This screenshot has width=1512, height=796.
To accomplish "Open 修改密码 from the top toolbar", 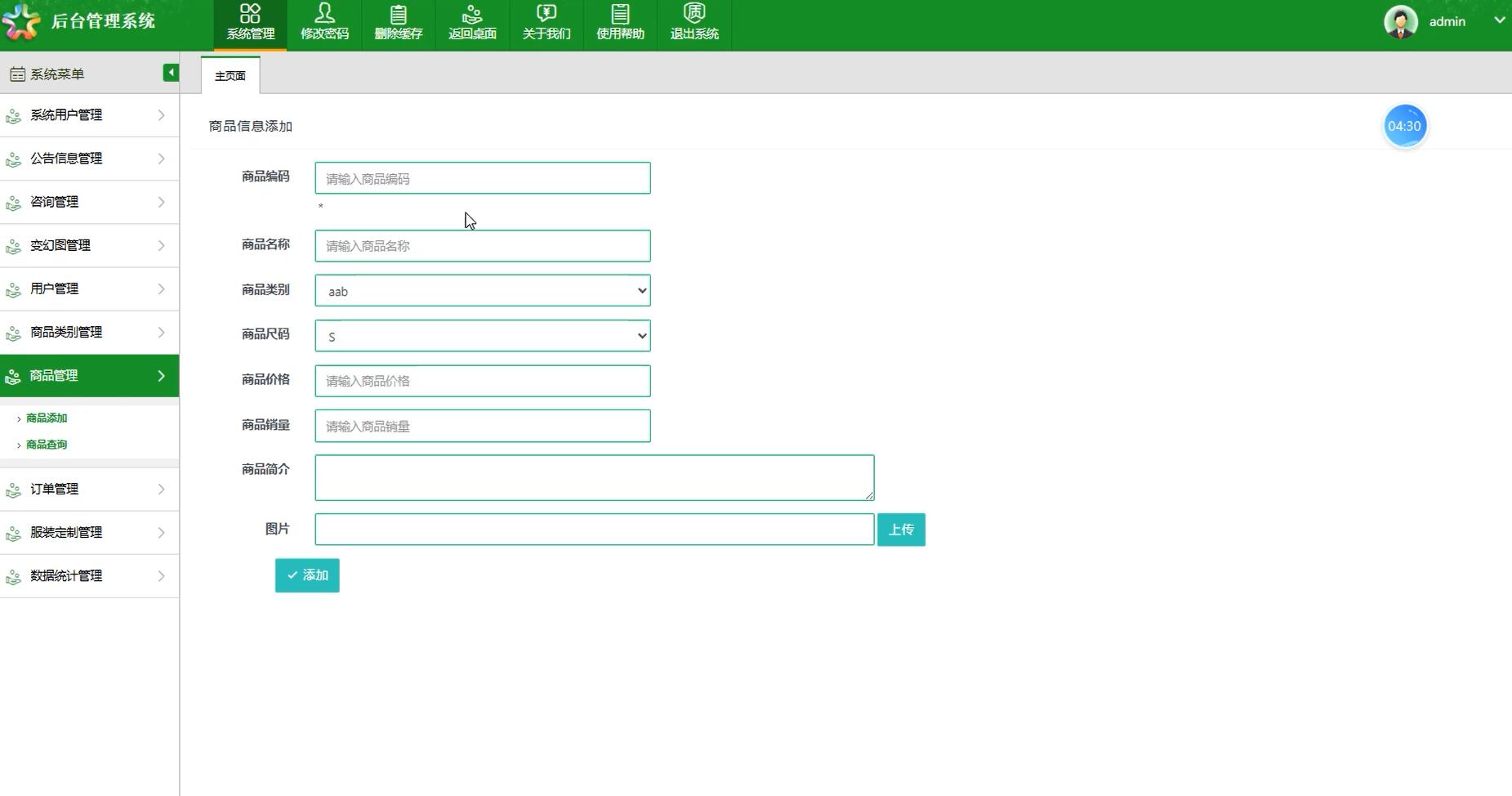I will point(324,14).
